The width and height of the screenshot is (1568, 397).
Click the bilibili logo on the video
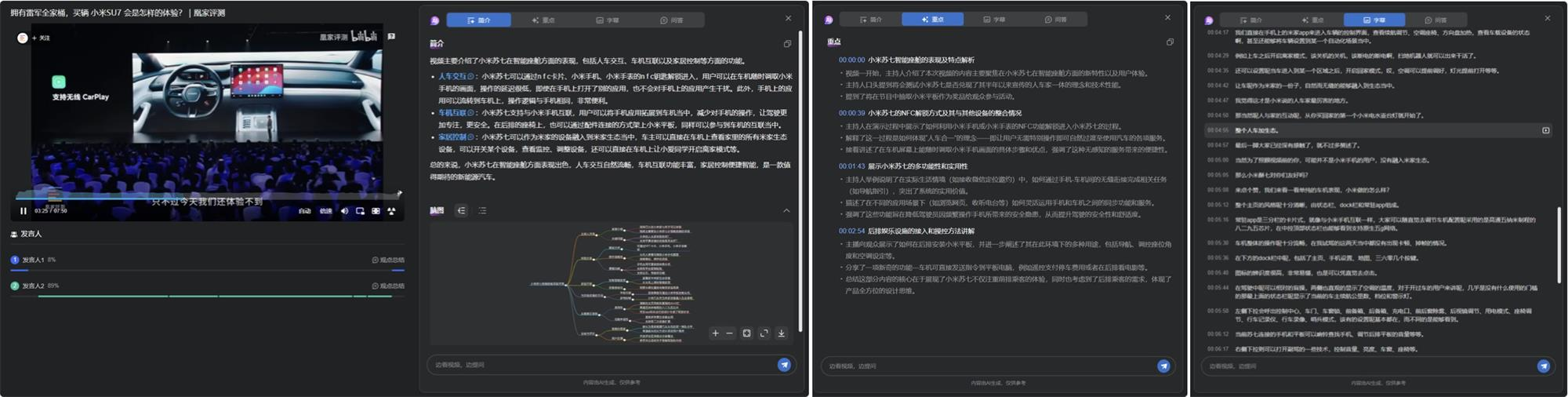click(x=364, y=36)
